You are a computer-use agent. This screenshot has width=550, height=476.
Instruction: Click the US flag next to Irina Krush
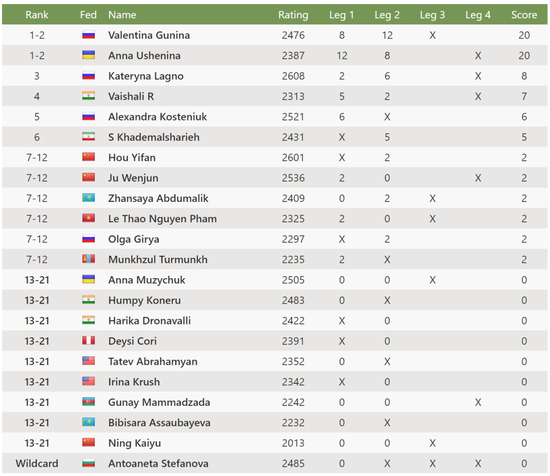coord(88,381)
